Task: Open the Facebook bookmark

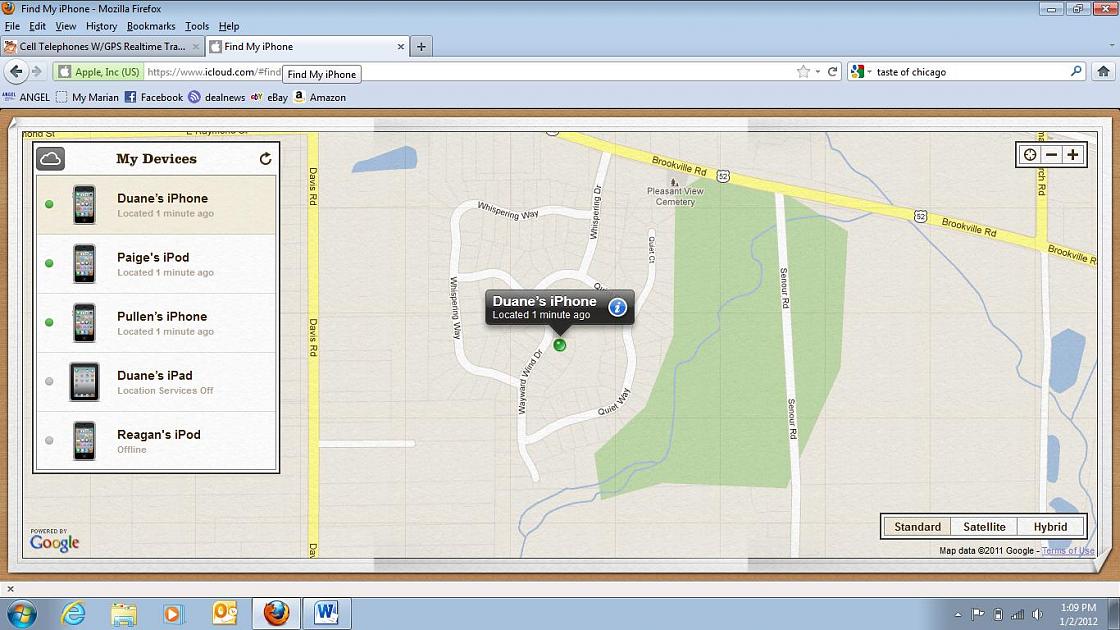Action: [x=153, y=97]
